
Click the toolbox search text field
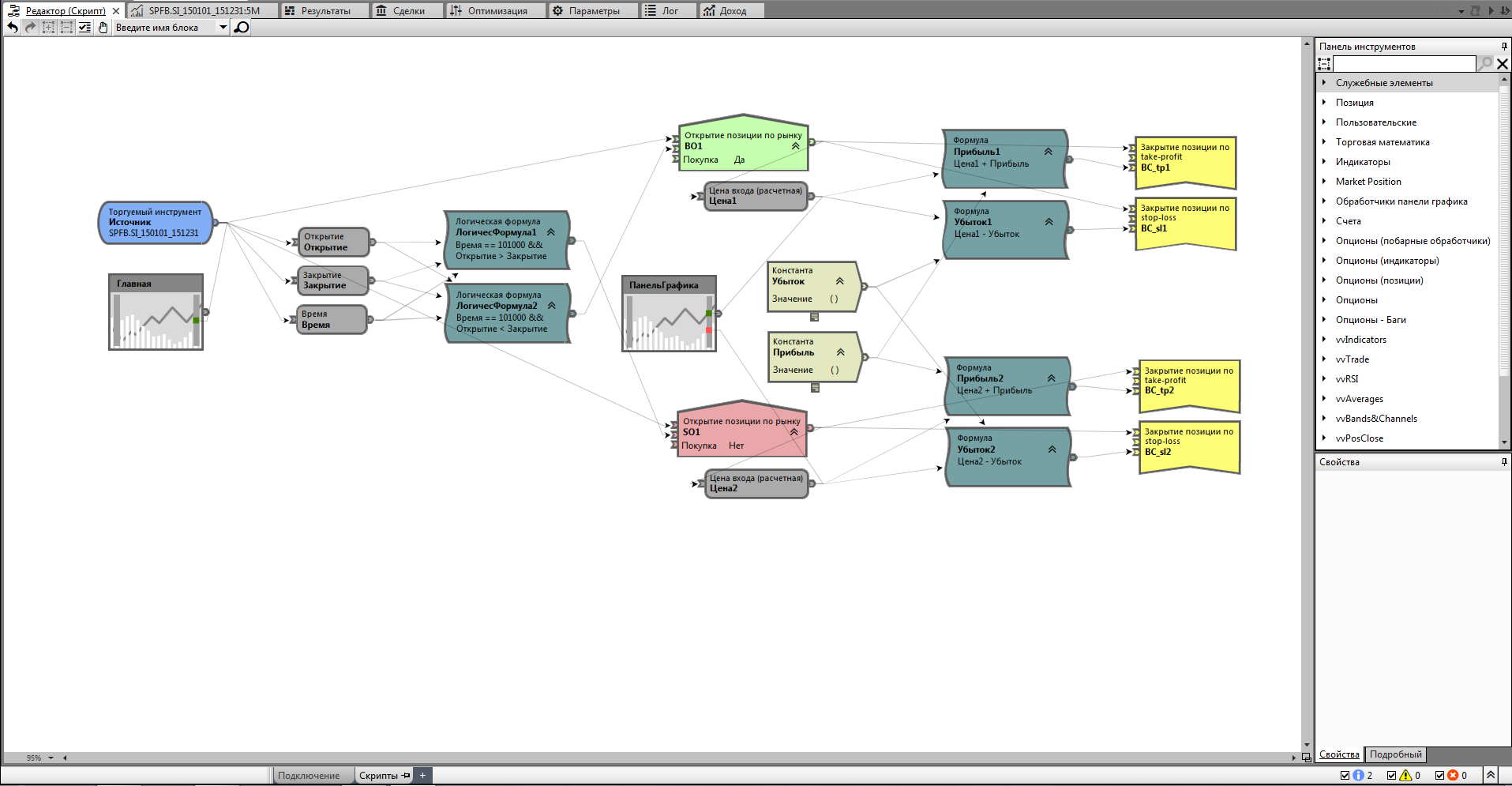1405,64
